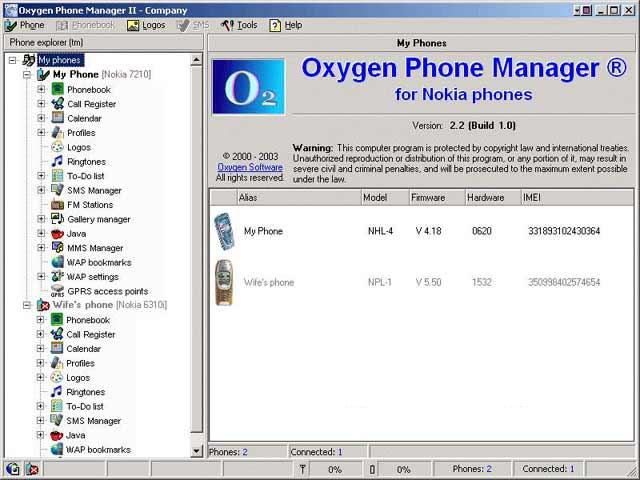
Task: Click the To-Do list icon under My Phone
Action: pos(58,176)
